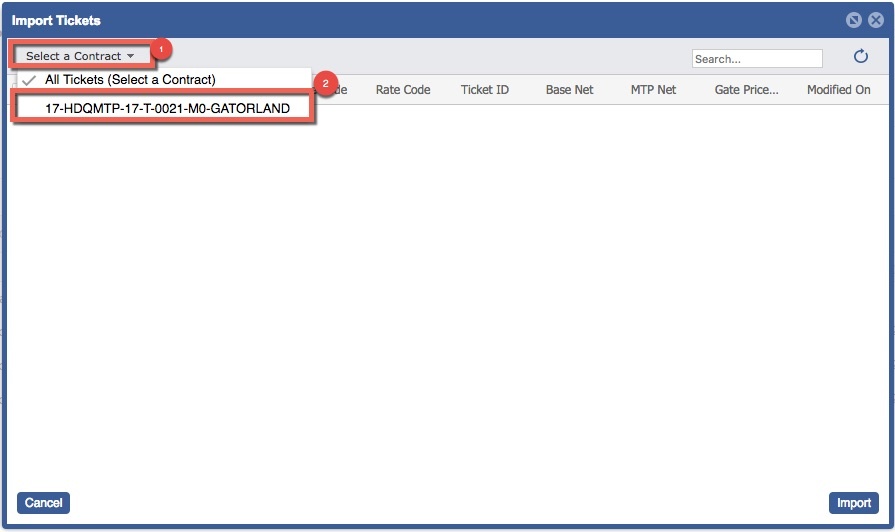Click the Gate Price column header
This screenshot has width=895, height=532.
click(746, 90)
